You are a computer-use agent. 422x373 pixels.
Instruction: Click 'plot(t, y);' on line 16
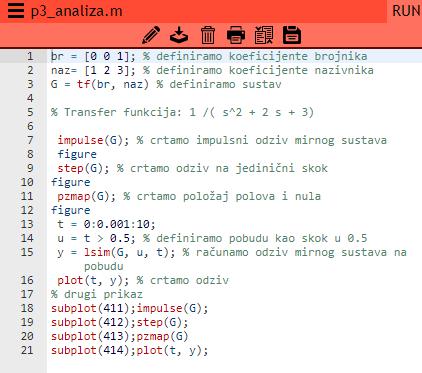coord(93,280)
